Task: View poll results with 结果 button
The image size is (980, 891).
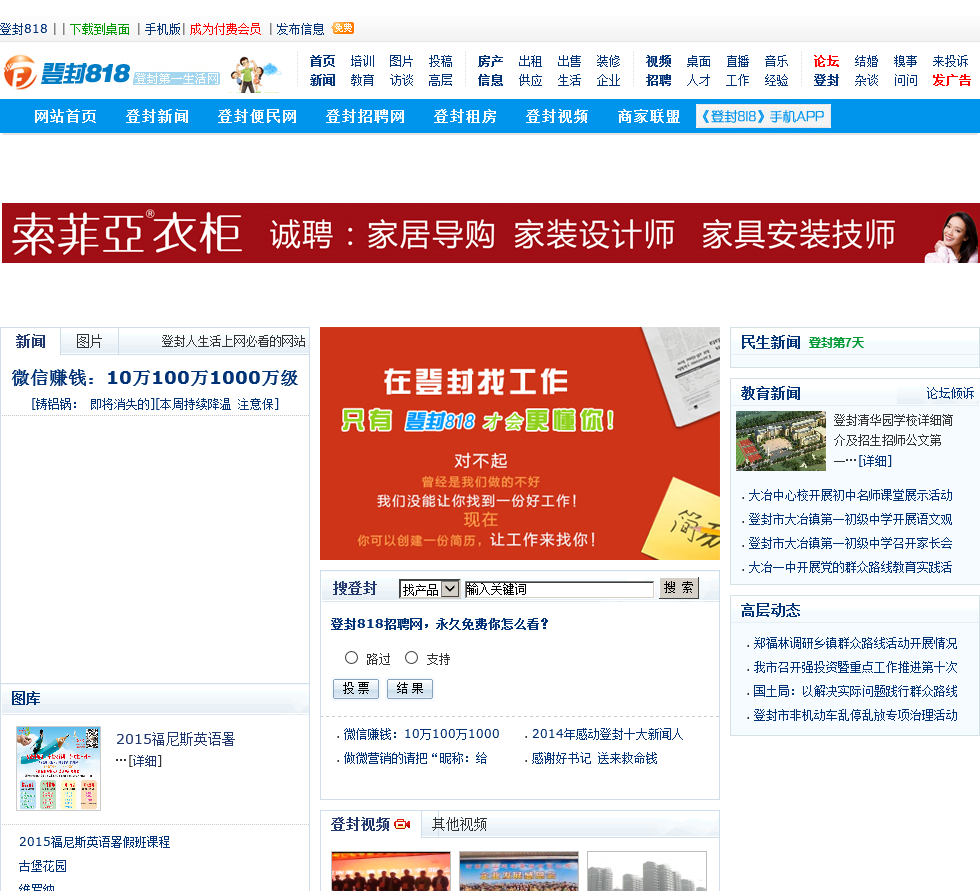Action: point(409,689)
